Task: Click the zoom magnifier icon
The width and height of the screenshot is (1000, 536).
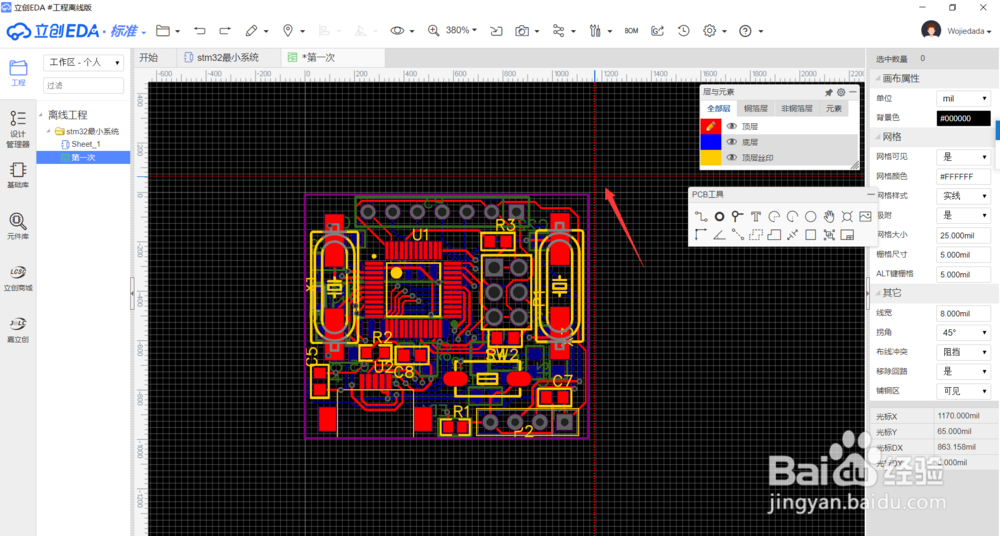Action: pyautogui.click(x=434, y=31)
